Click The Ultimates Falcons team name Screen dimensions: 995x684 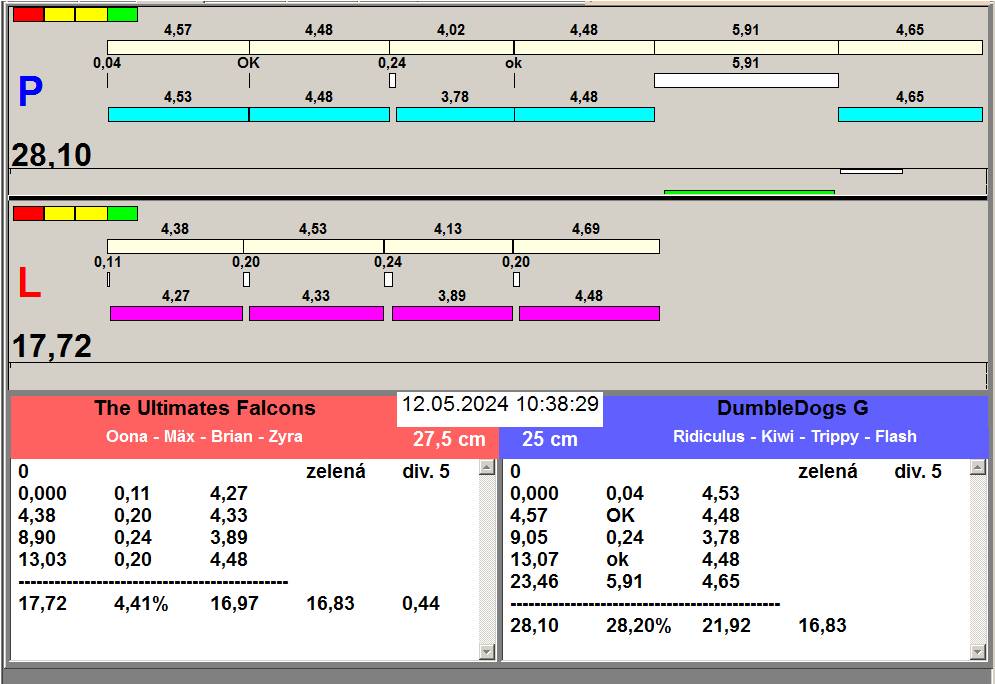click(205, 408)
